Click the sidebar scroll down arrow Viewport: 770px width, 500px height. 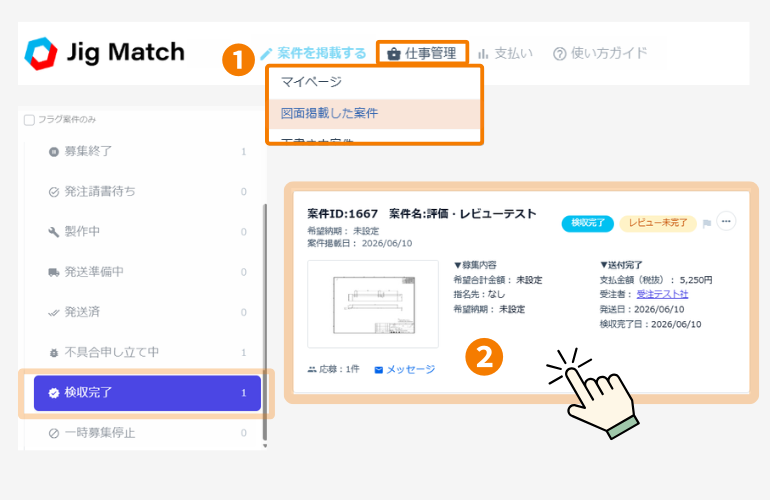pyautogui.click(x=265, y=446)
